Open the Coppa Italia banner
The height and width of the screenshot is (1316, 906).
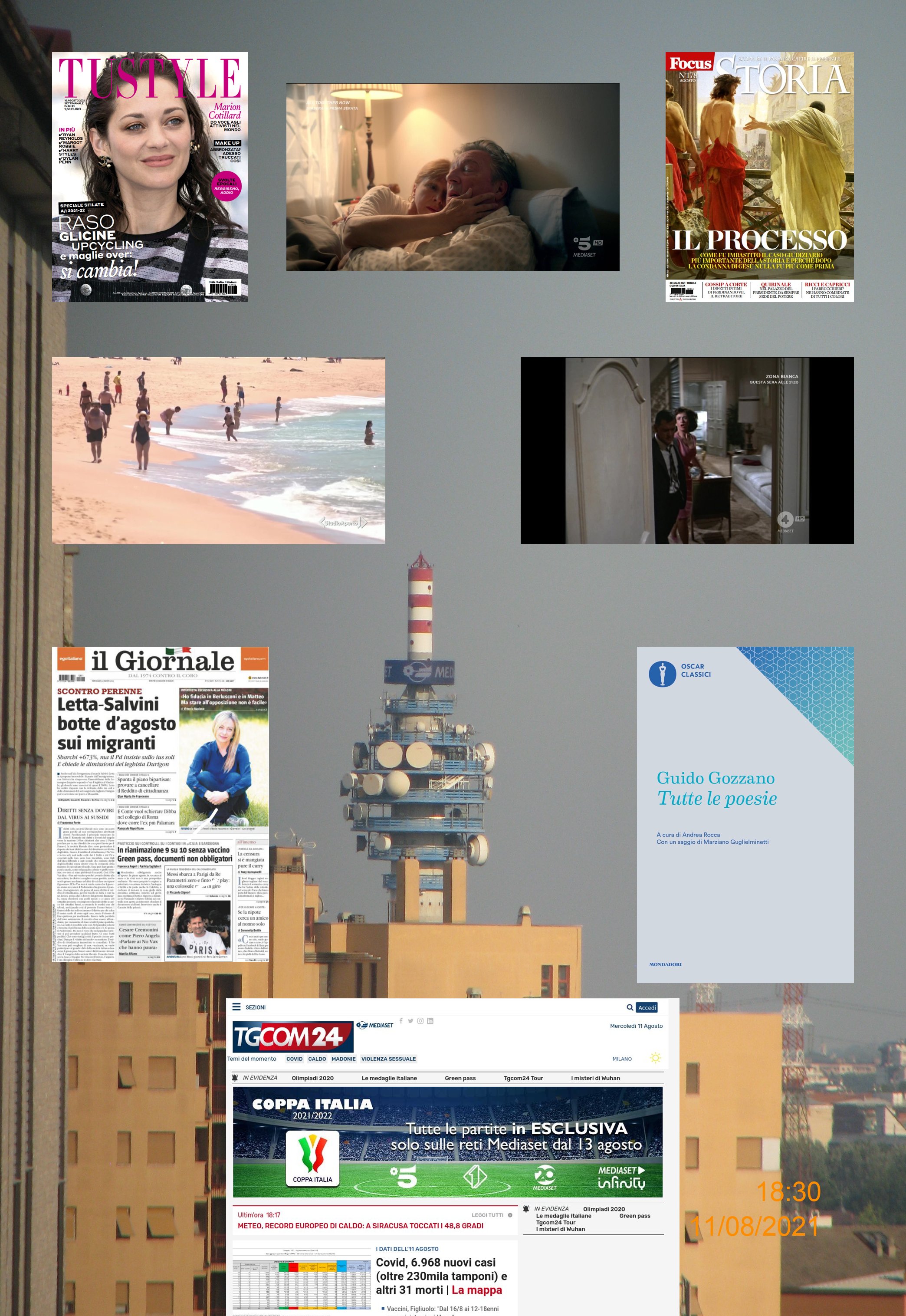(447, 1142)
